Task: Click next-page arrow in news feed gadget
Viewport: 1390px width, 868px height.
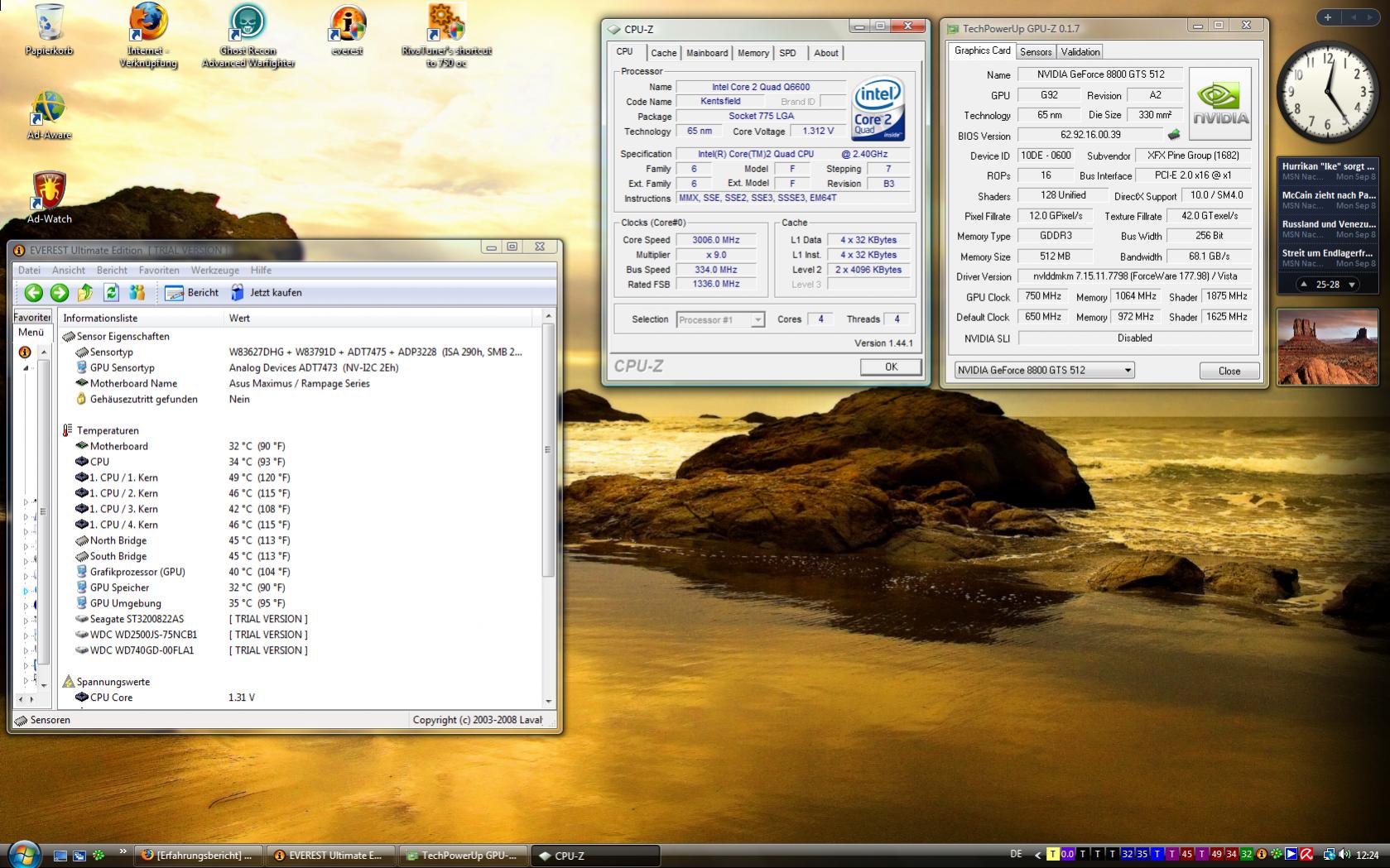Action: pos(1352,284)
